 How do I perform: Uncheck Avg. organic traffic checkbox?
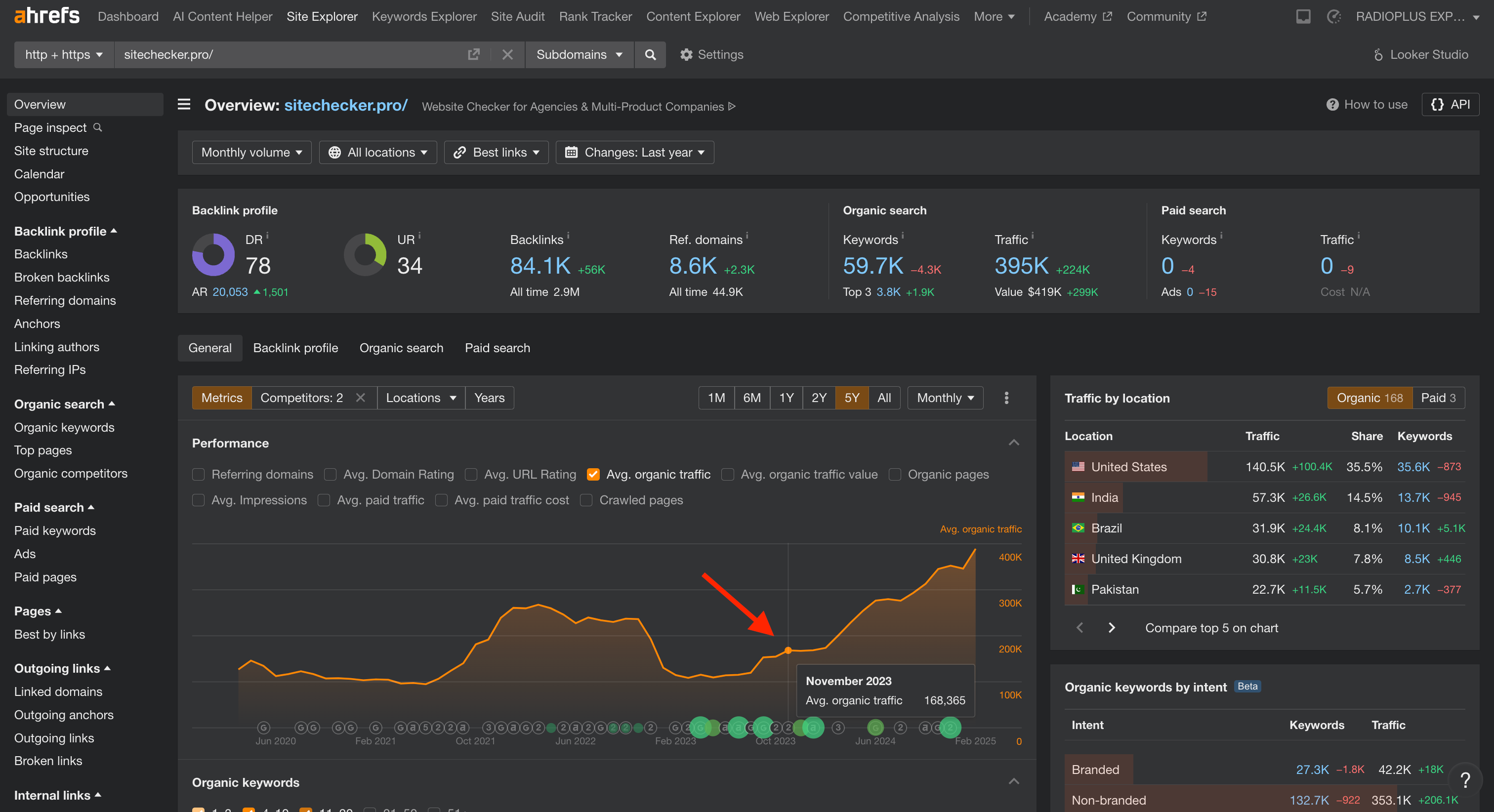593,475
